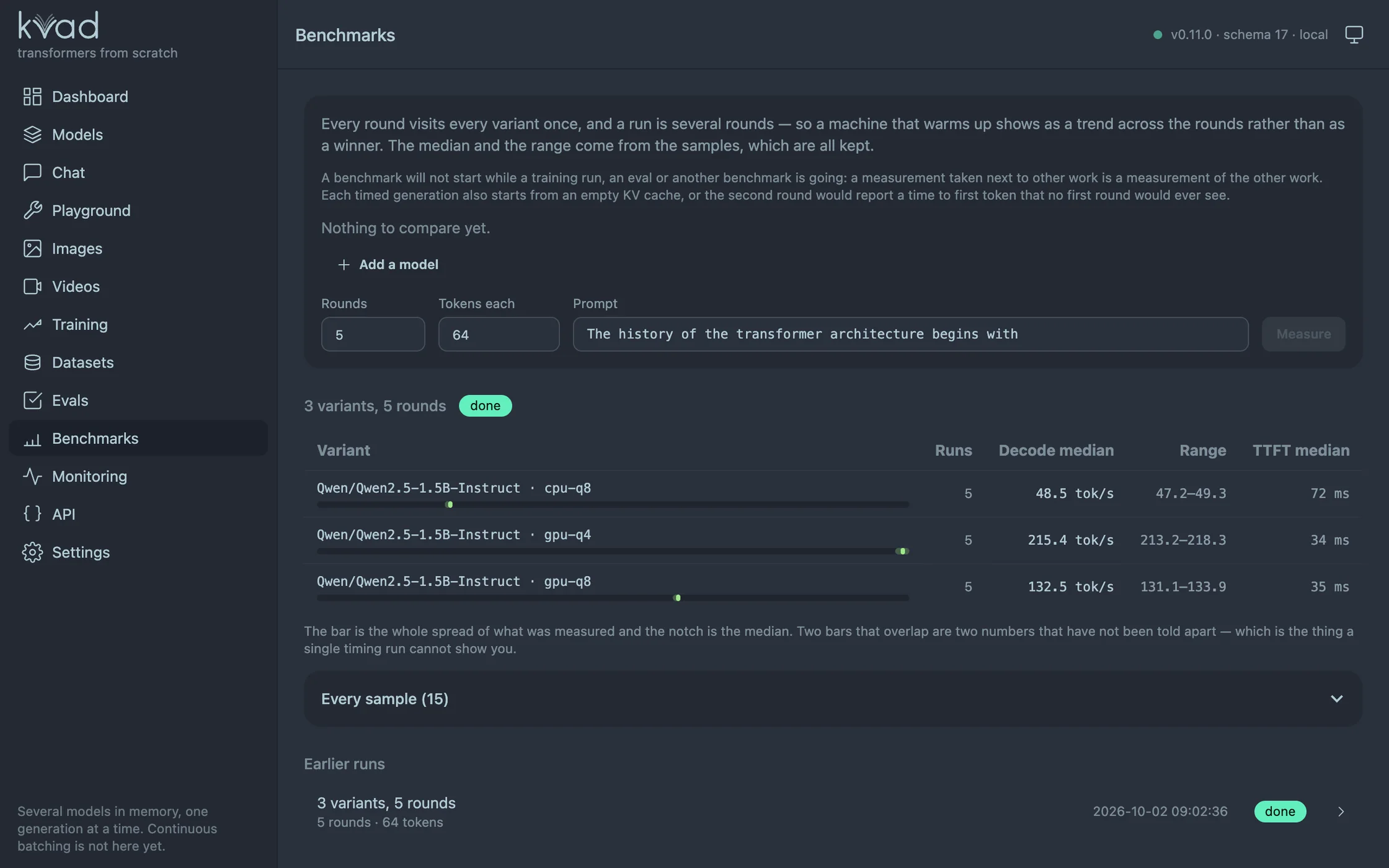The image size is (1389, 868).
Task: Click the Earlier runs heading
Action: point(344,764)
